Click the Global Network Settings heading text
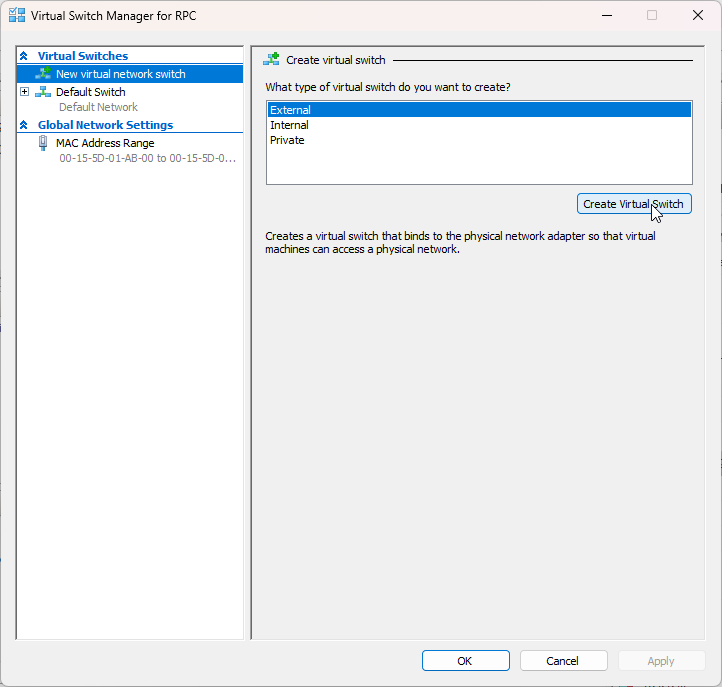722x687 pixels. click(x=105, y=125)
